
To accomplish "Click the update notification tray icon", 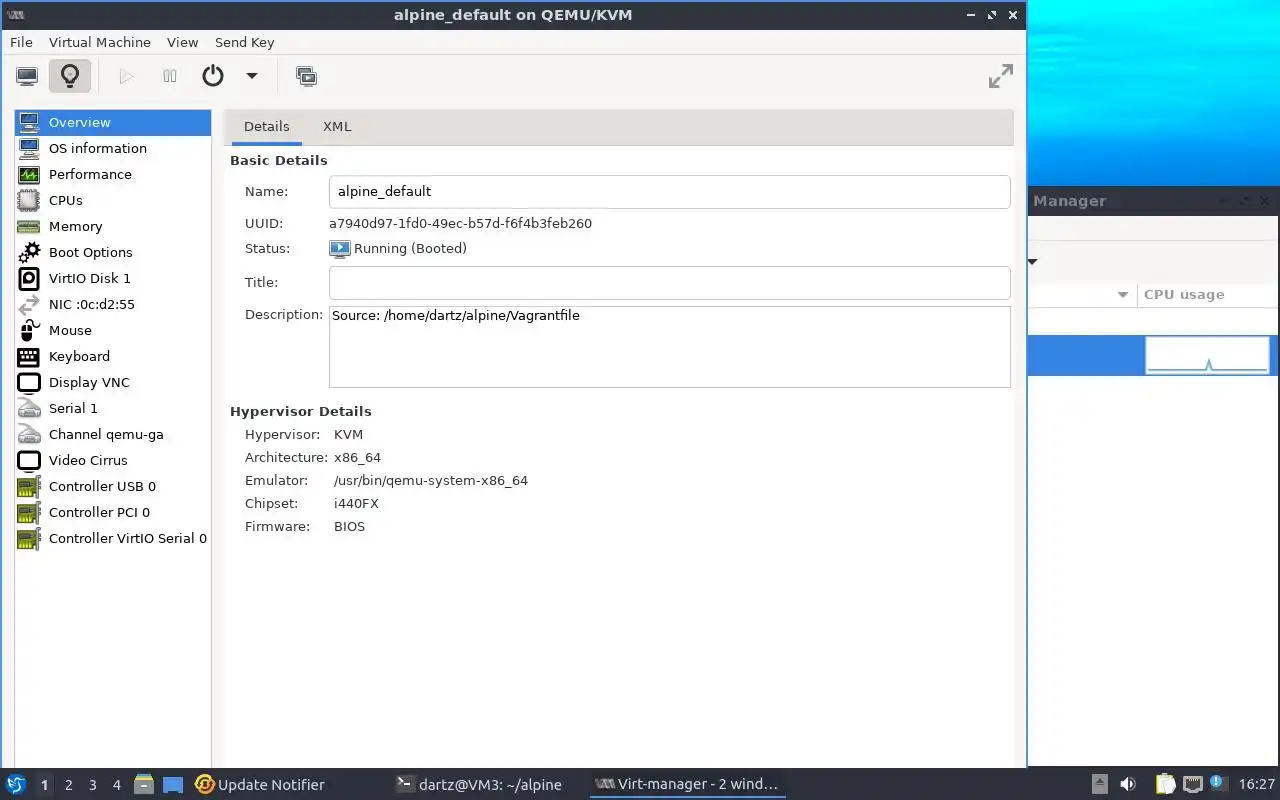I will coord(1217,782).
